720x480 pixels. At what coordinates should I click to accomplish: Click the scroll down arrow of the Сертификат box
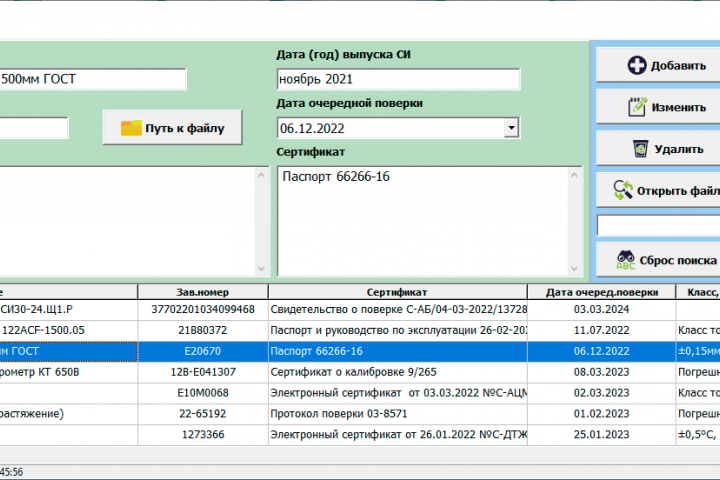[x=574, y=268]
